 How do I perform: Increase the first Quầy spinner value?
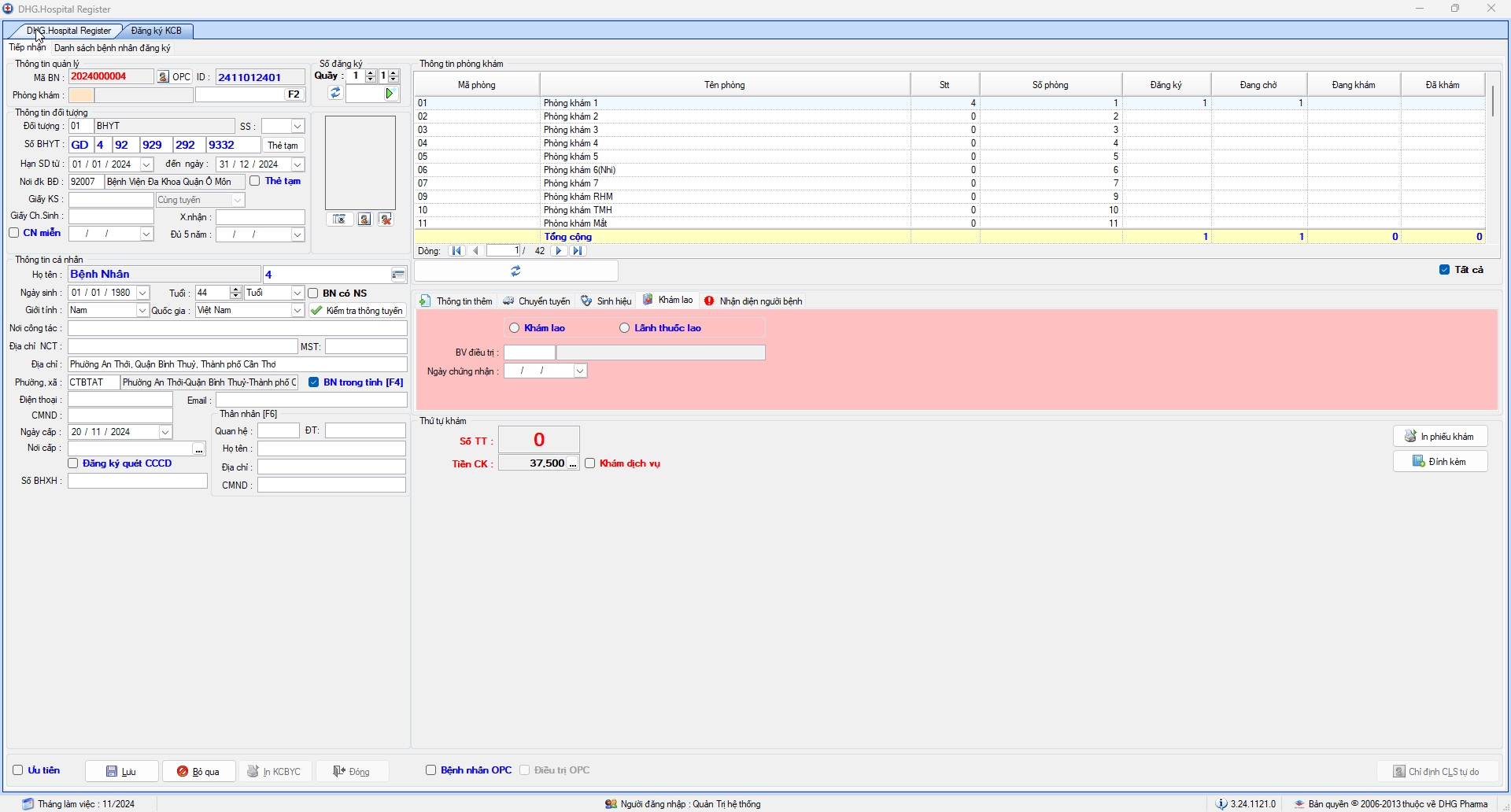[371, 72]
